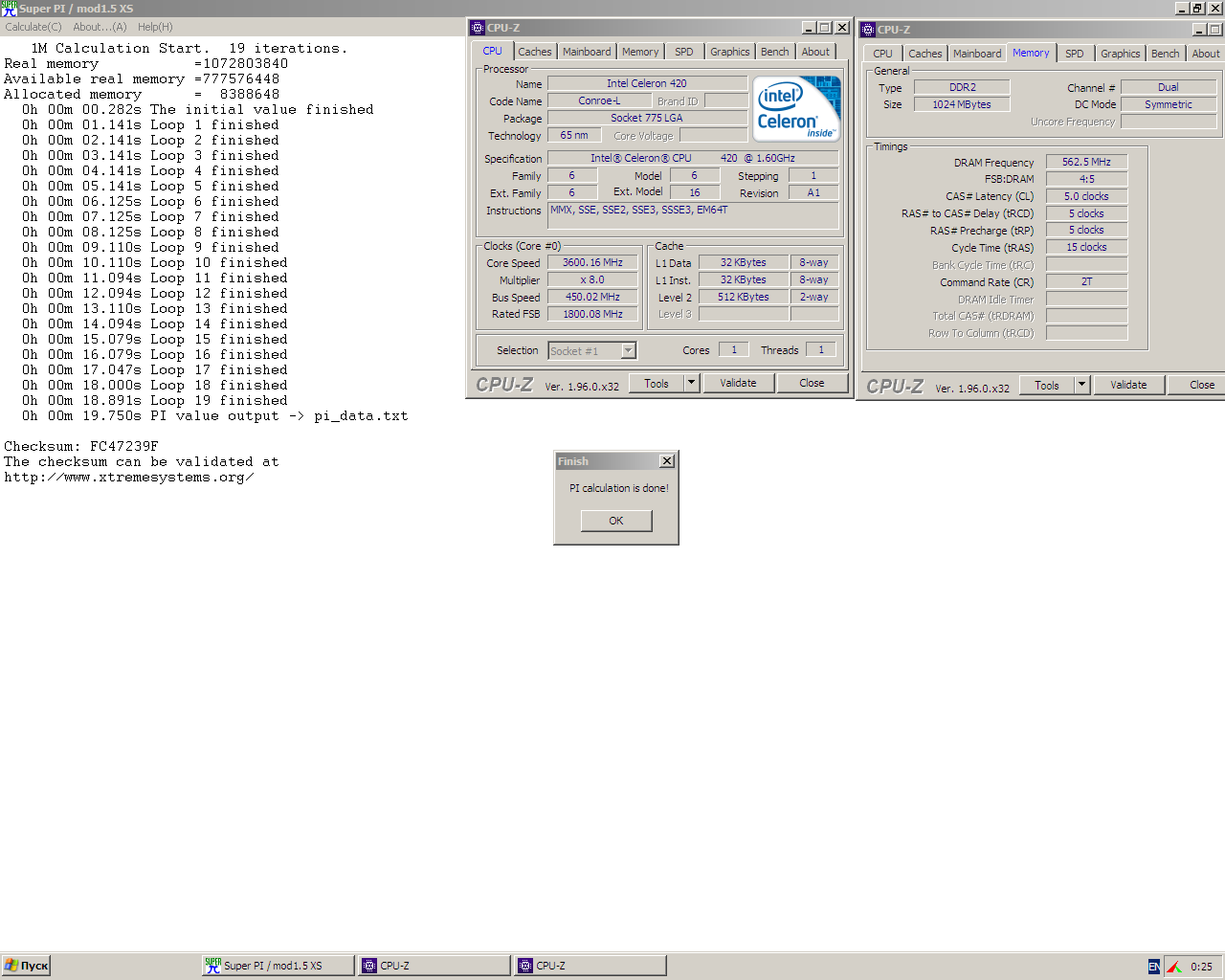Select Caches tab in second CPU-Z window

(x=925, y=54)
